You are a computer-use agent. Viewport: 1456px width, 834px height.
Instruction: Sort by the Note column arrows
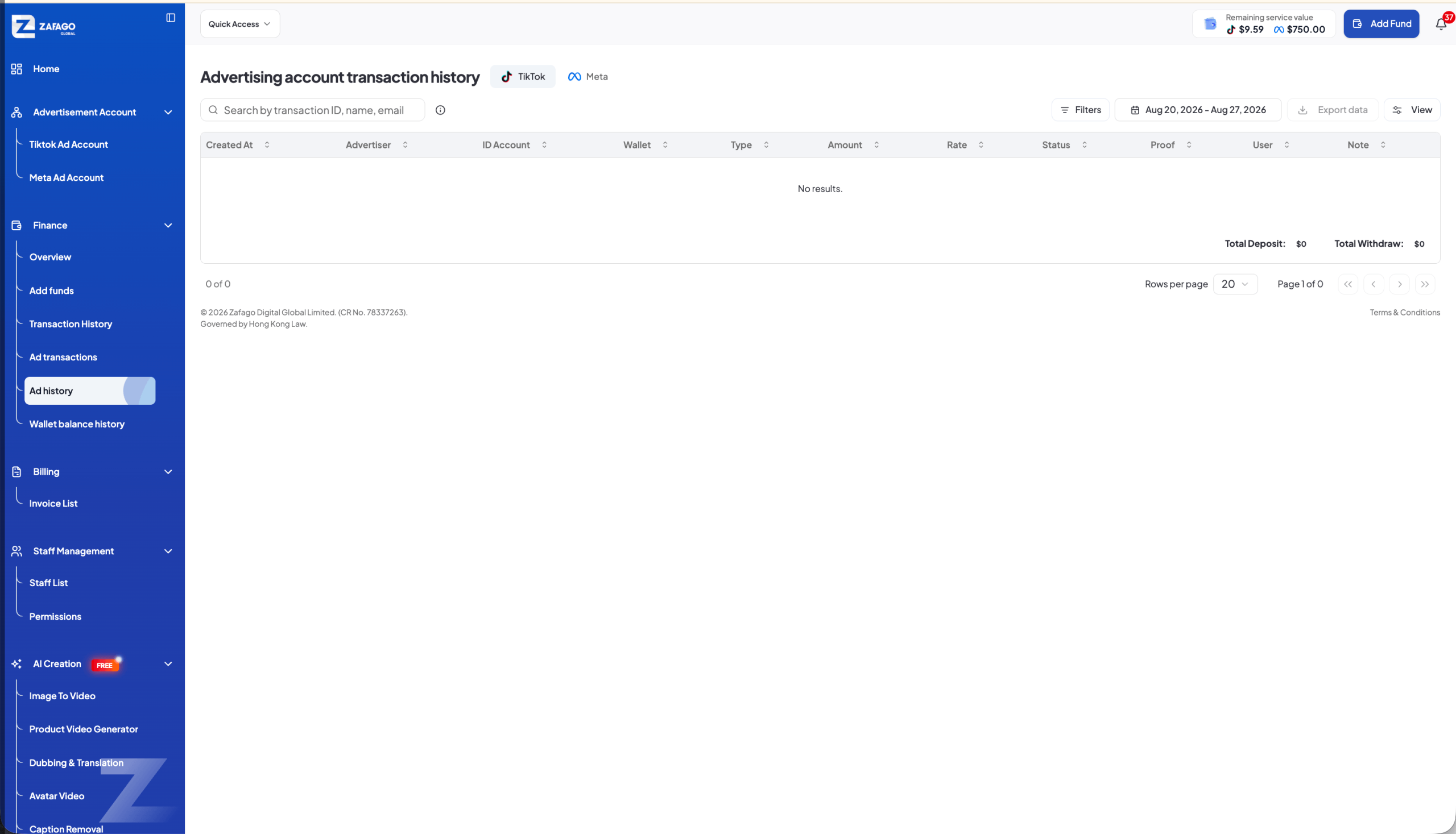1383,145
